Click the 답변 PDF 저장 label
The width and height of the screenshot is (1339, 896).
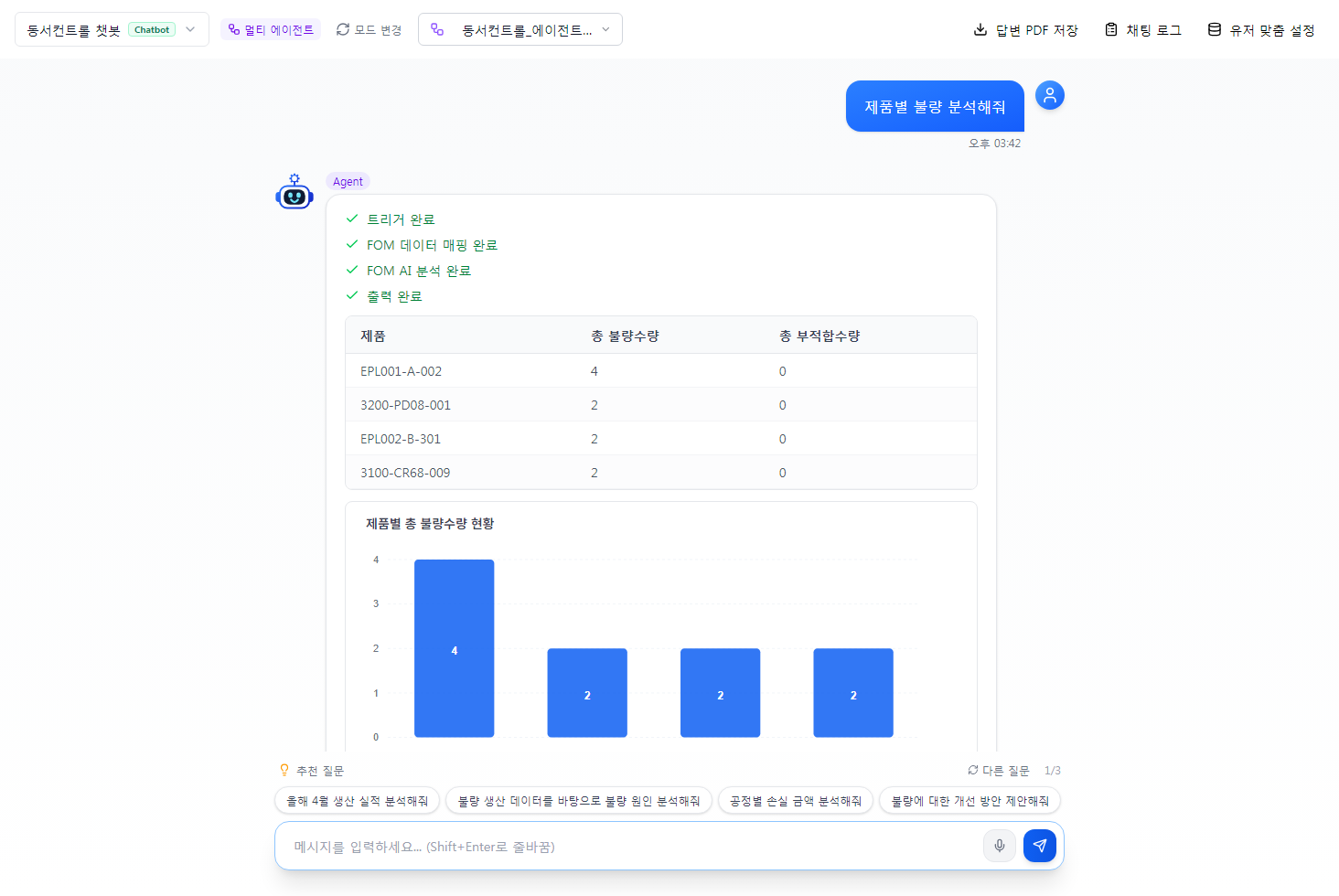click(1037, 30)
